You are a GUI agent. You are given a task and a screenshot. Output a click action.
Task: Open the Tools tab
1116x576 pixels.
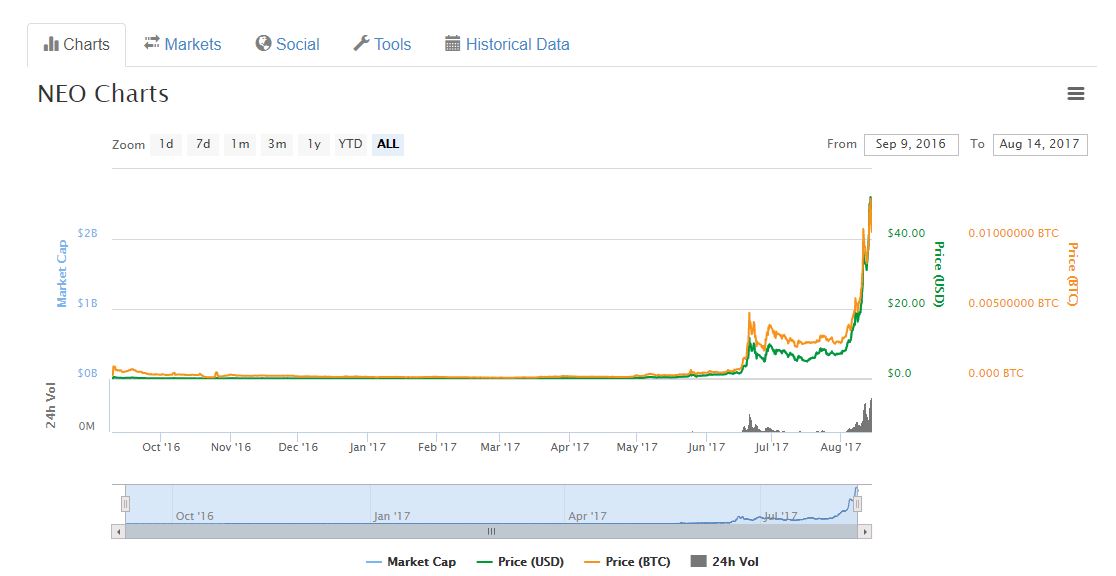point(382,44)
